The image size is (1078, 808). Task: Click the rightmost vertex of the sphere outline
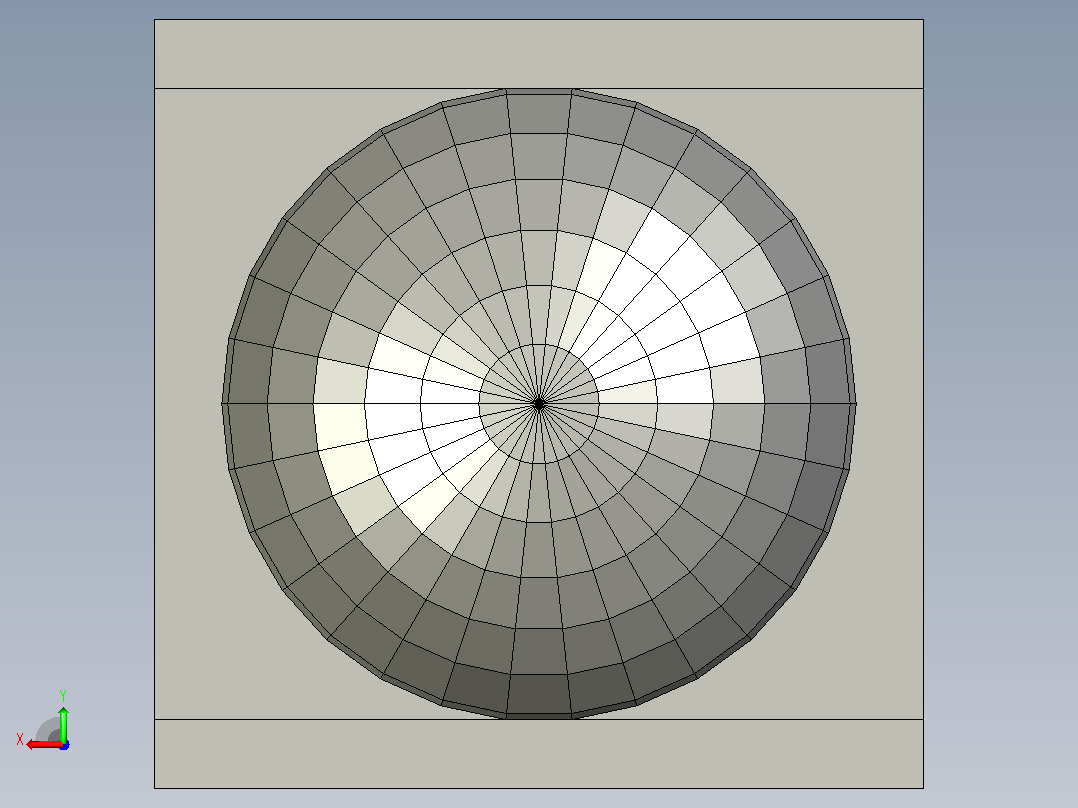coord(856,404)
